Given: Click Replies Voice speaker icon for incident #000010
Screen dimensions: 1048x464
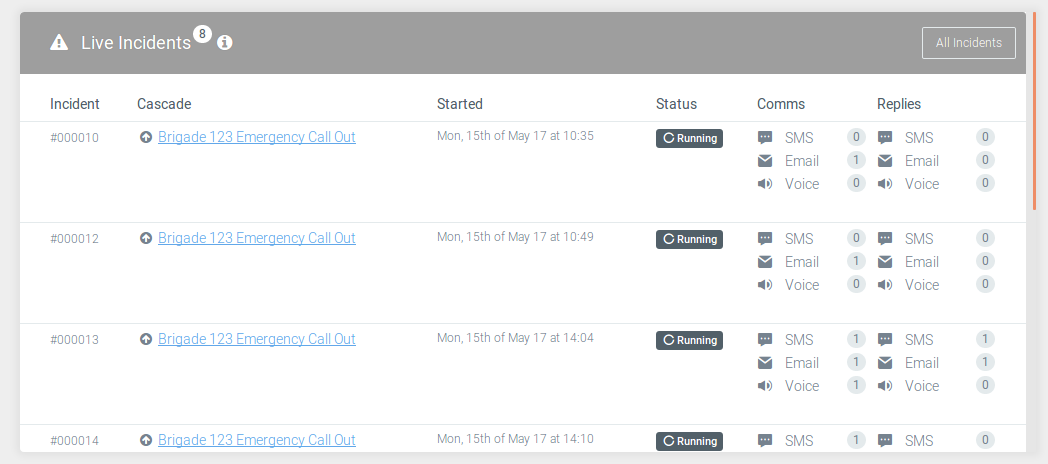Looking at the screenshot, I should coord(885,184).
